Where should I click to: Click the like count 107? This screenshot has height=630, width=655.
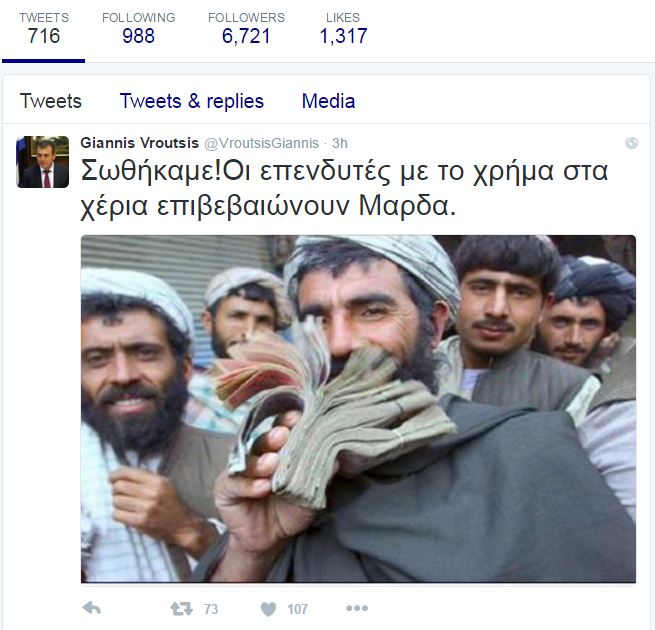click(x=297, y=609)
